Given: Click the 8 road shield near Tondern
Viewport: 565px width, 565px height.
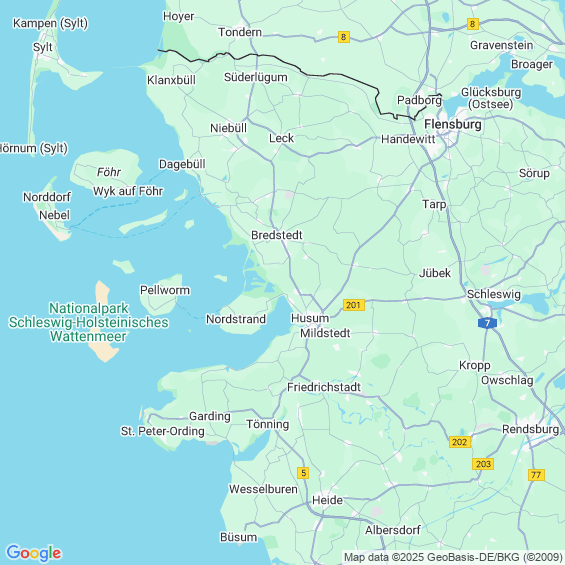Looking at the screenshot, I should (x=344, y=37).
